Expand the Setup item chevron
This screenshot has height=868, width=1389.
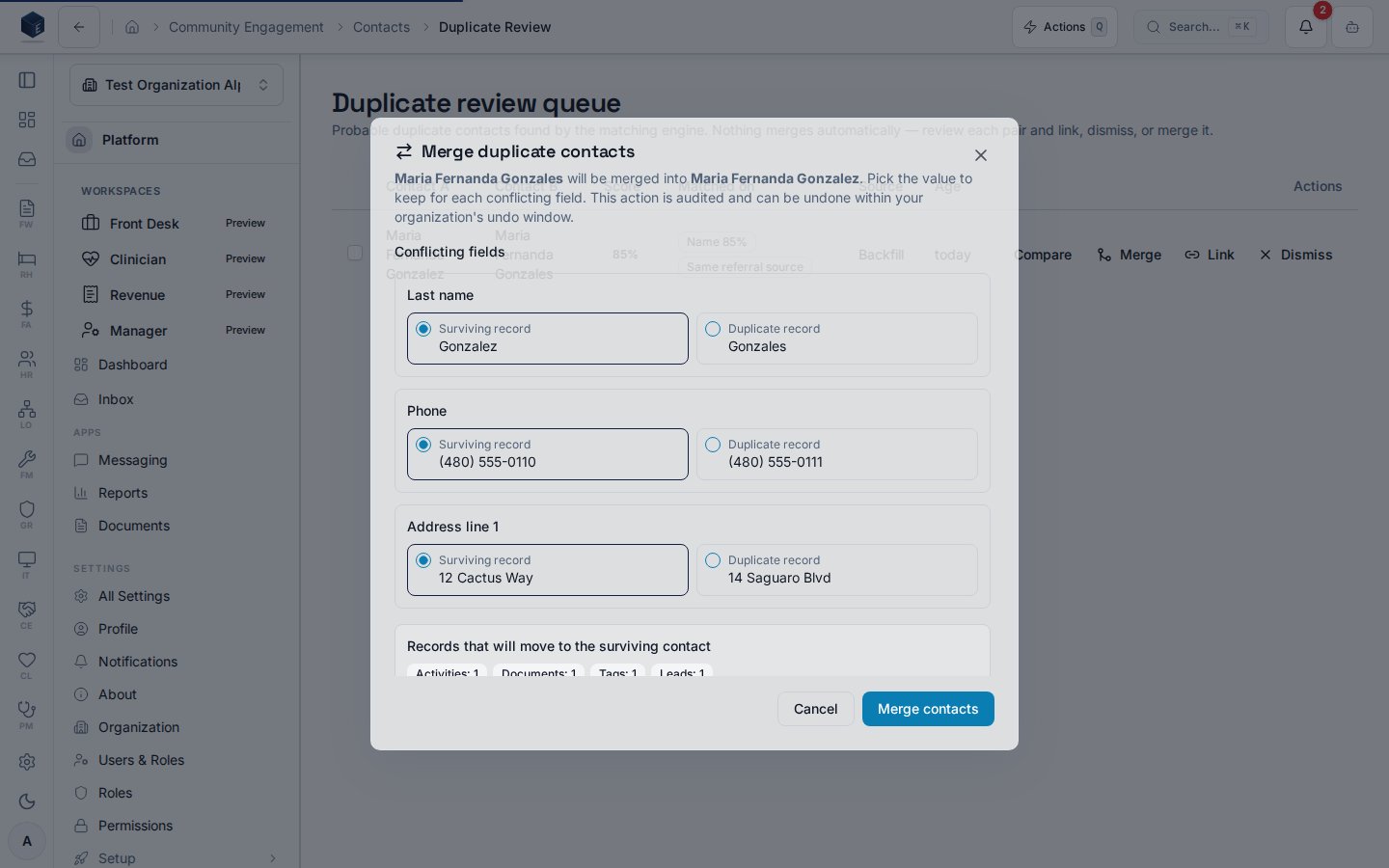273,858
